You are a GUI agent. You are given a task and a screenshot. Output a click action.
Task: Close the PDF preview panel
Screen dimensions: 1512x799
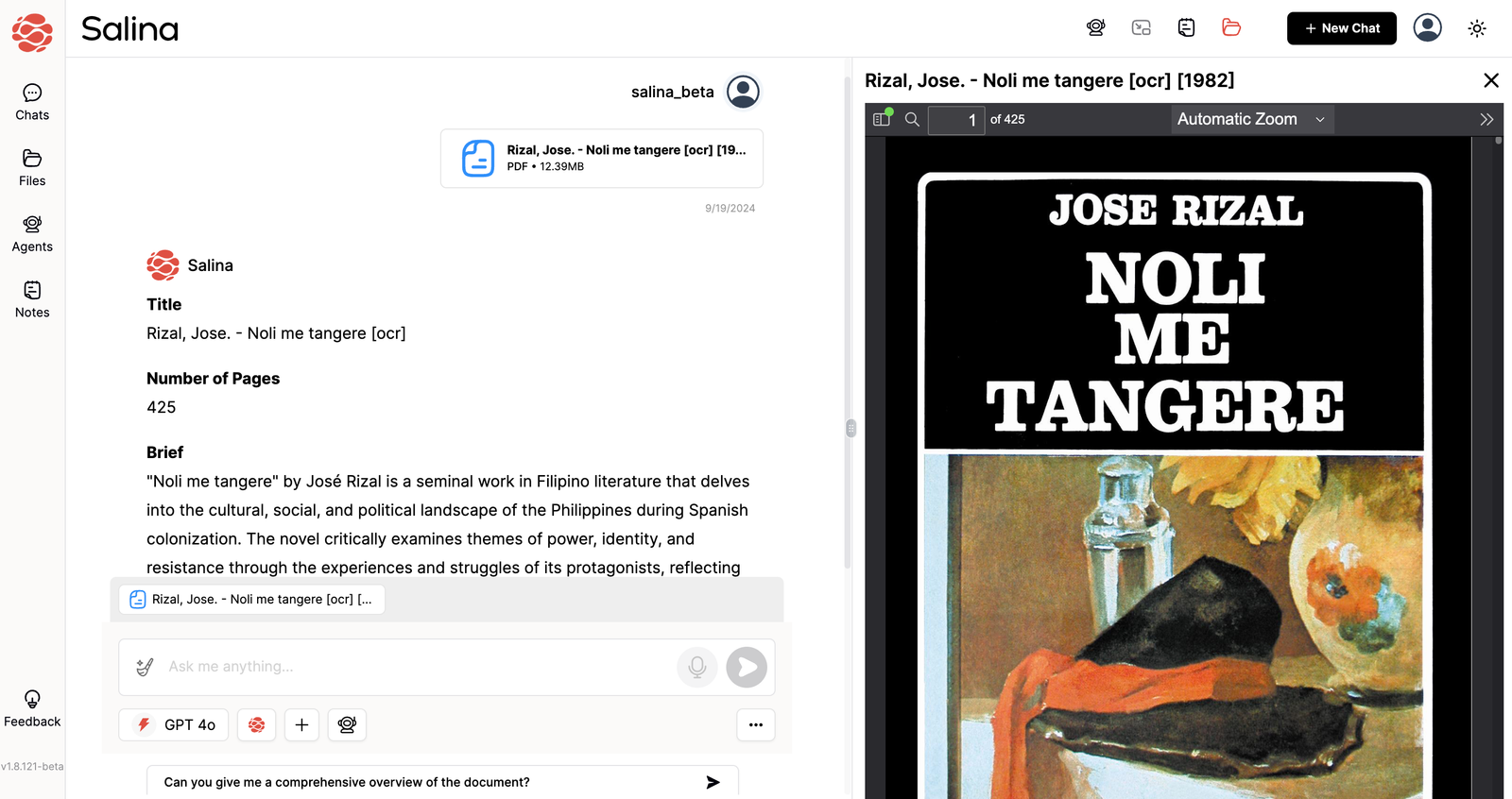tap(1491, 80)
